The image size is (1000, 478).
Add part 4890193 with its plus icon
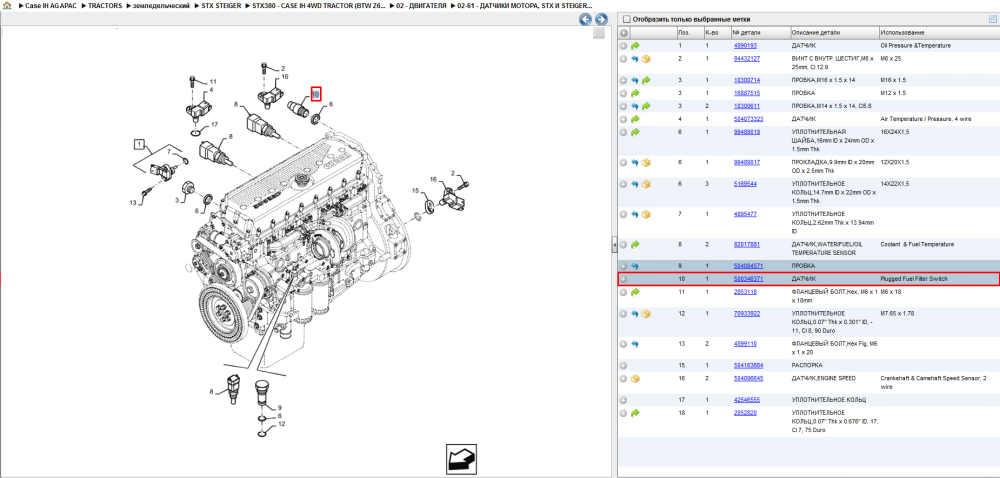tap(624, 46)
